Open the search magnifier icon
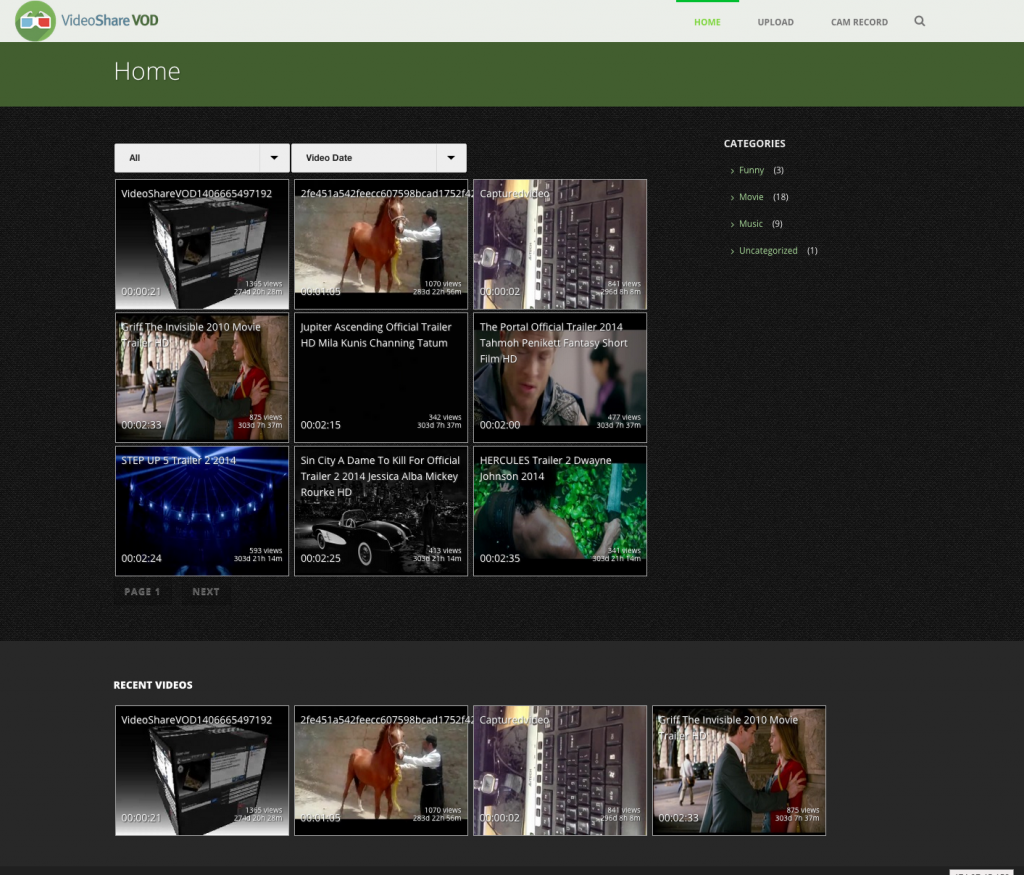The image size is (1024, 875). click(920, 21)
